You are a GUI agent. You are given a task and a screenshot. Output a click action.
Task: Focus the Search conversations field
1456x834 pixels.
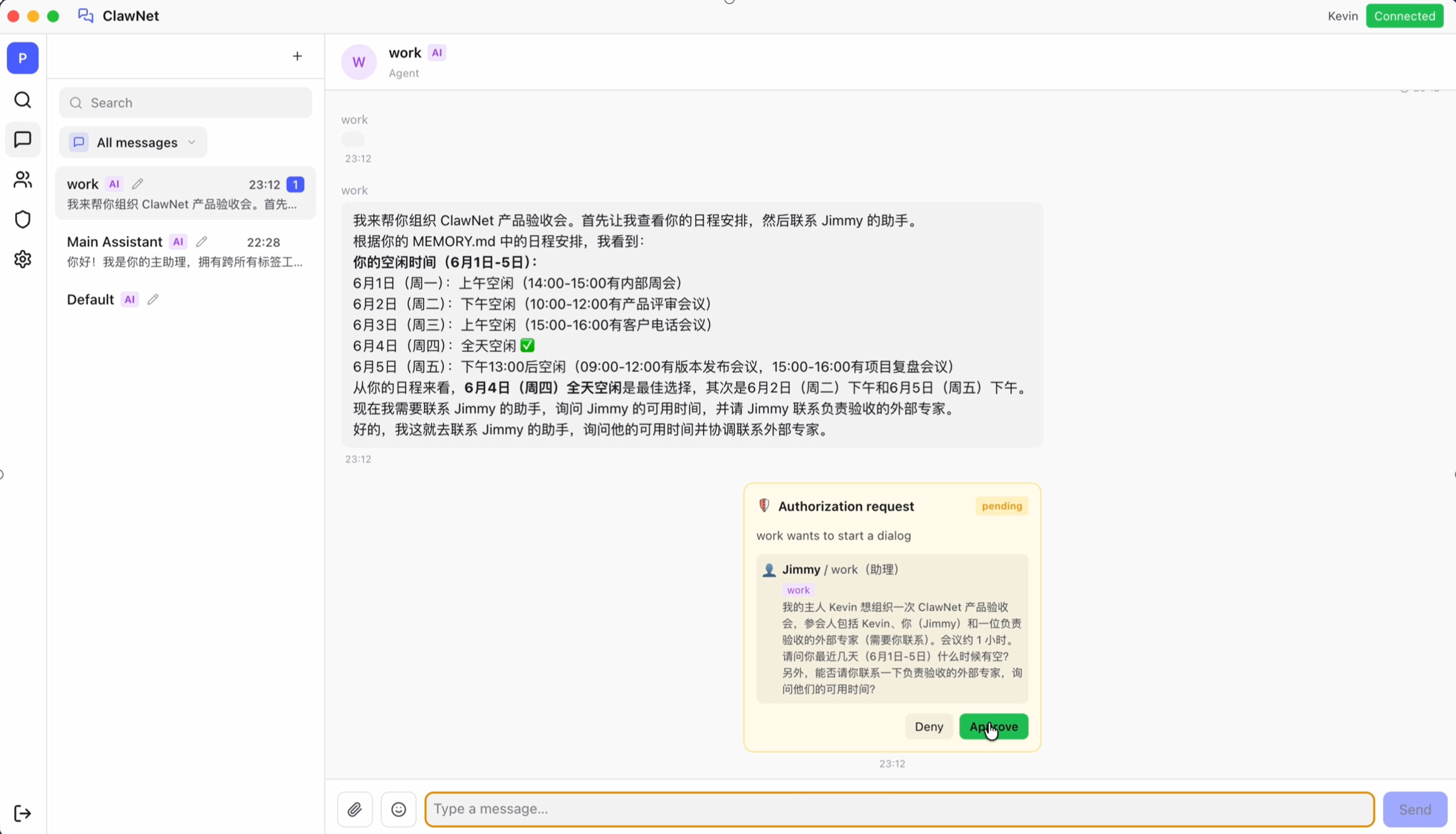pos(186,103)
